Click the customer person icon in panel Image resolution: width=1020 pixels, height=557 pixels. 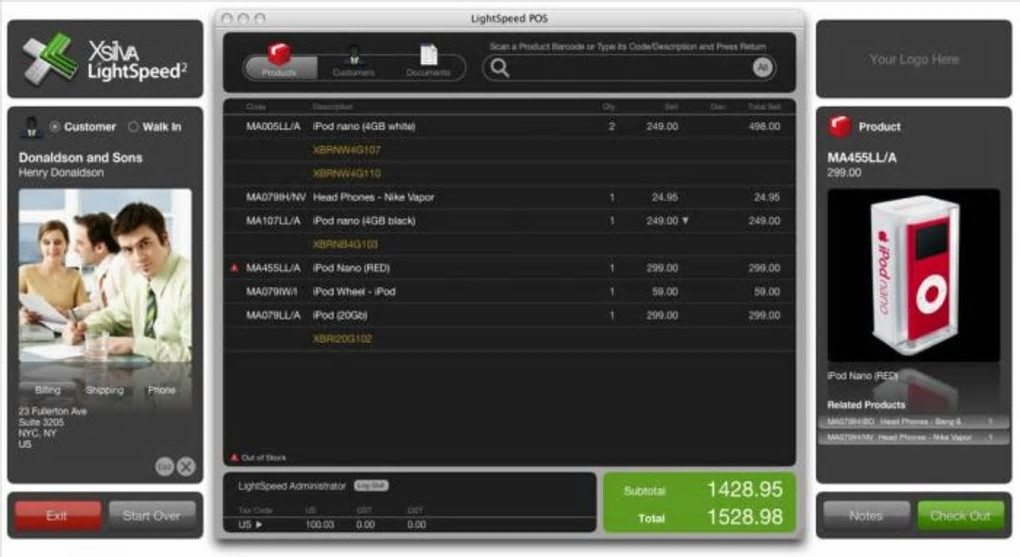click(x=31, y=126)
